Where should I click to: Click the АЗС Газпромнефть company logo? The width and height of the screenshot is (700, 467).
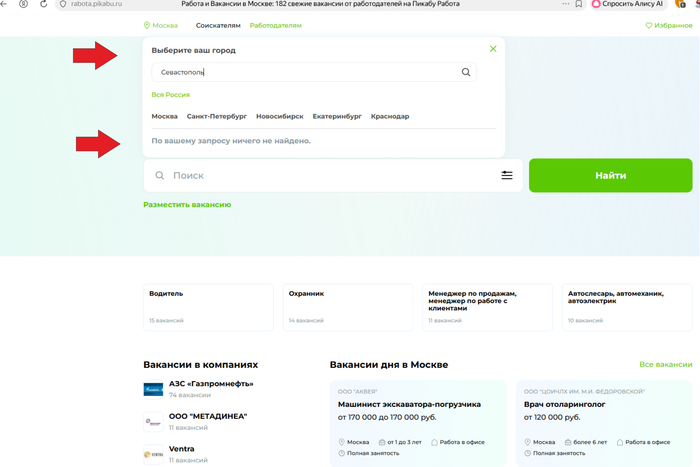[x=153, y=389]
